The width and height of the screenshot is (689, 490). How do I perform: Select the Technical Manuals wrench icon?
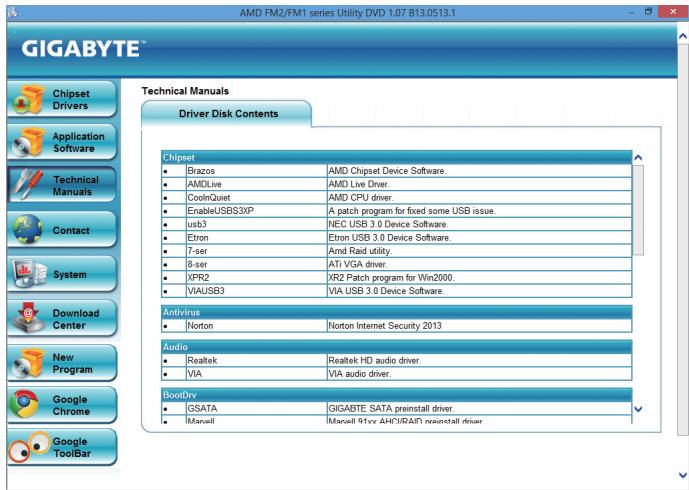[27, 185]
